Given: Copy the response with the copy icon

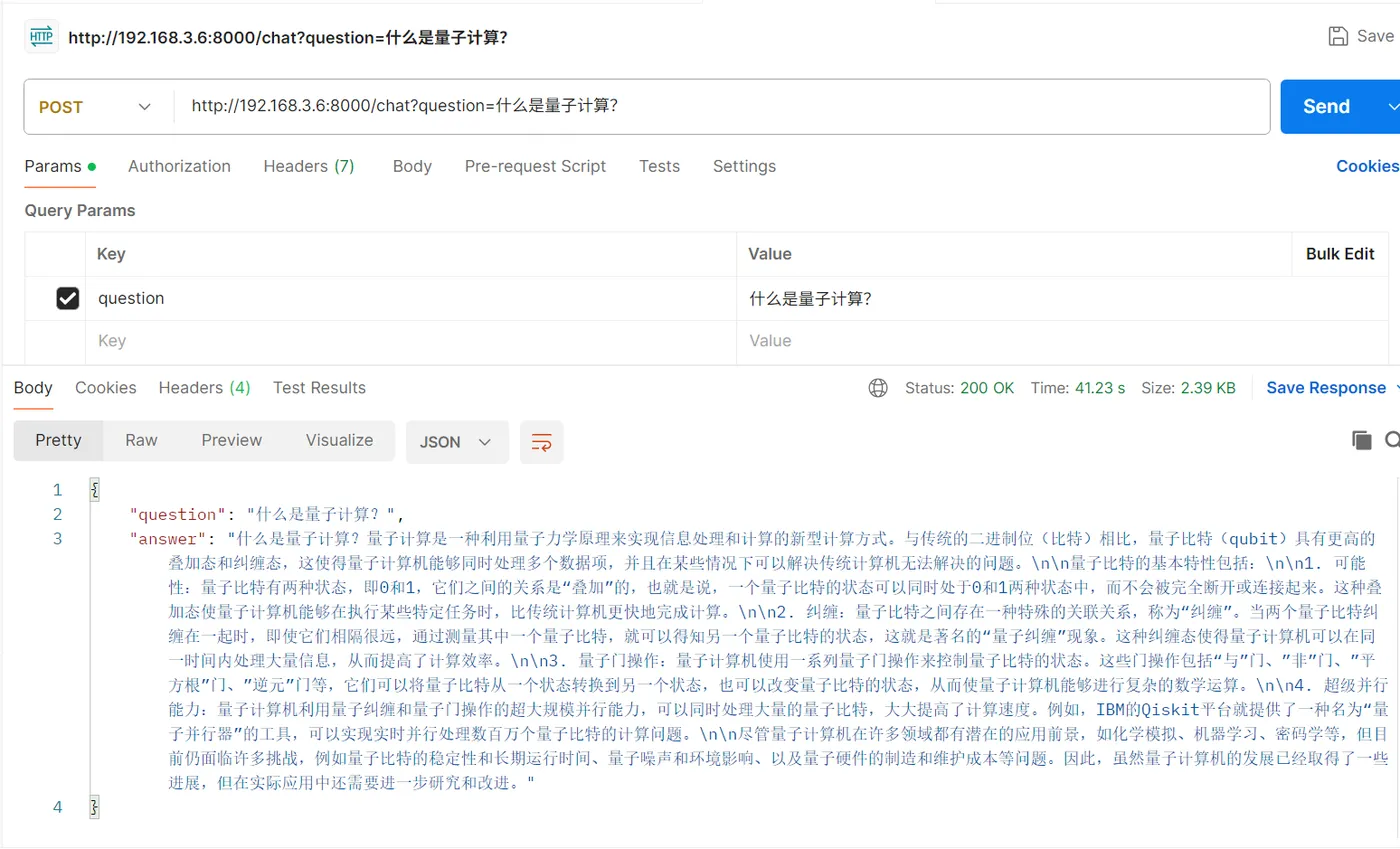Looking at the screenshot, I should pos(1361,440).
